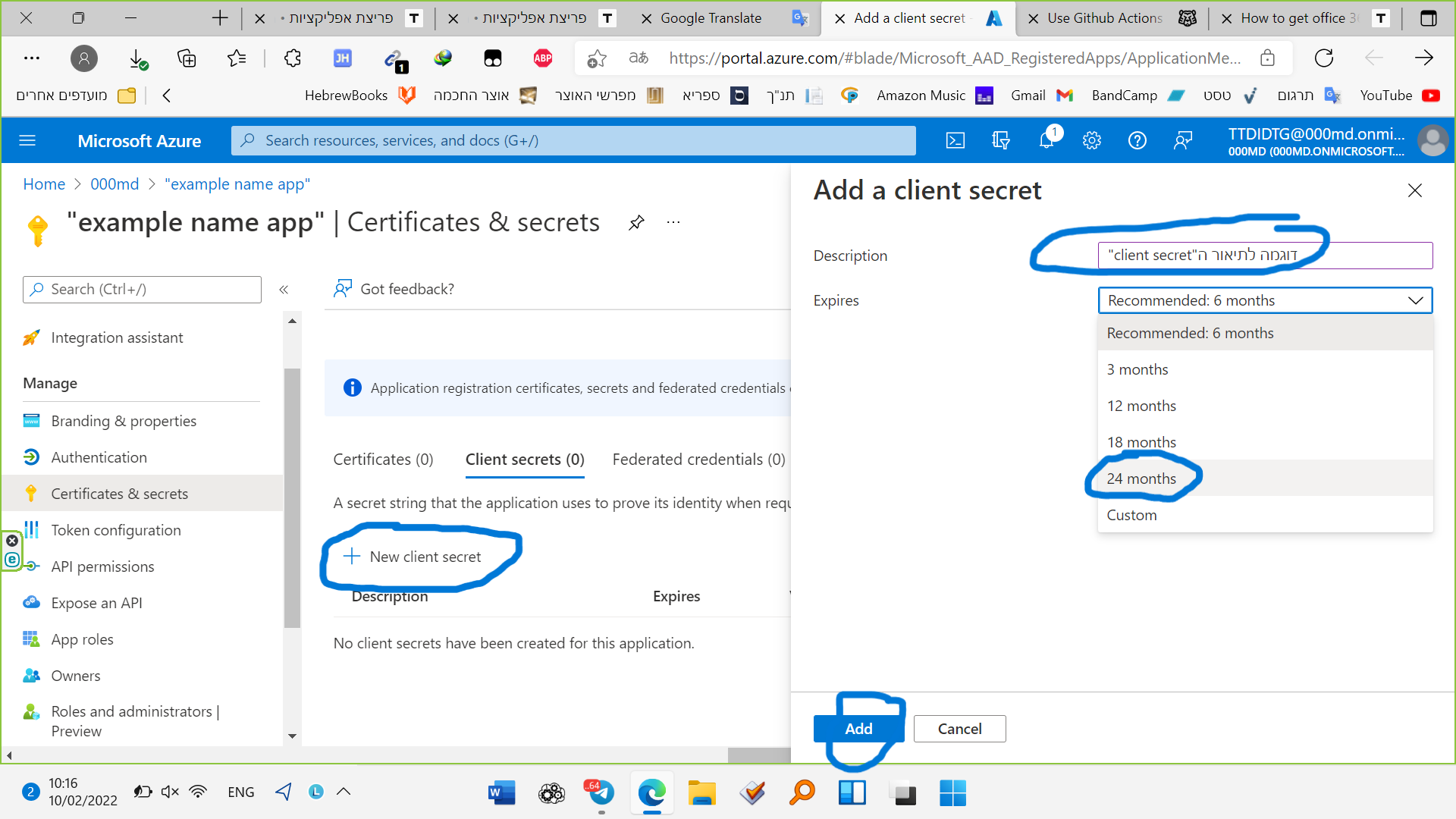Open Azure Cloud Shell icon
The width and height of the screenshot is (1456, 819).
click(955, 140)
